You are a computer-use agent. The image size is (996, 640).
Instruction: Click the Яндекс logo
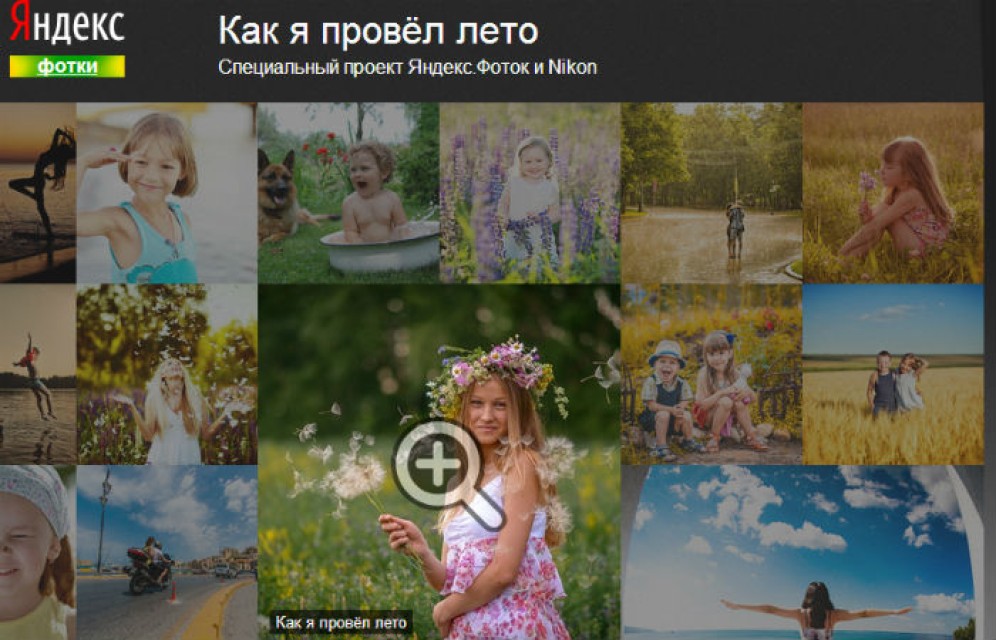point(67,27)
